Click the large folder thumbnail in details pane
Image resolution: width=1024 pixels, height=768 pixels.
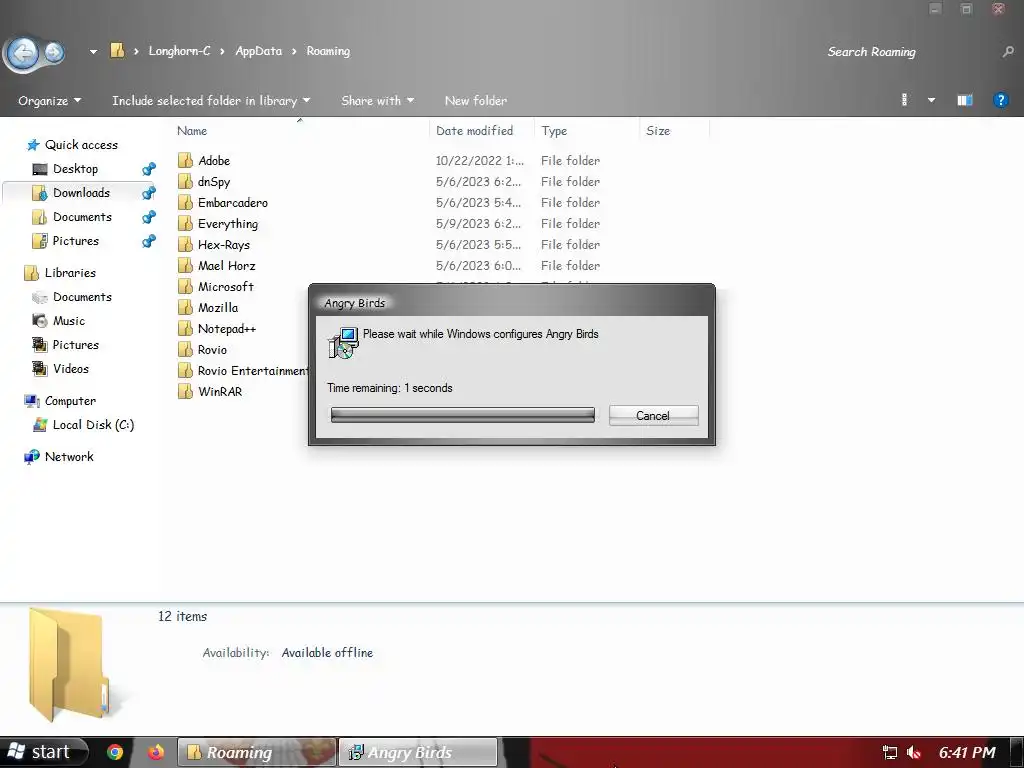pos(70,665)
